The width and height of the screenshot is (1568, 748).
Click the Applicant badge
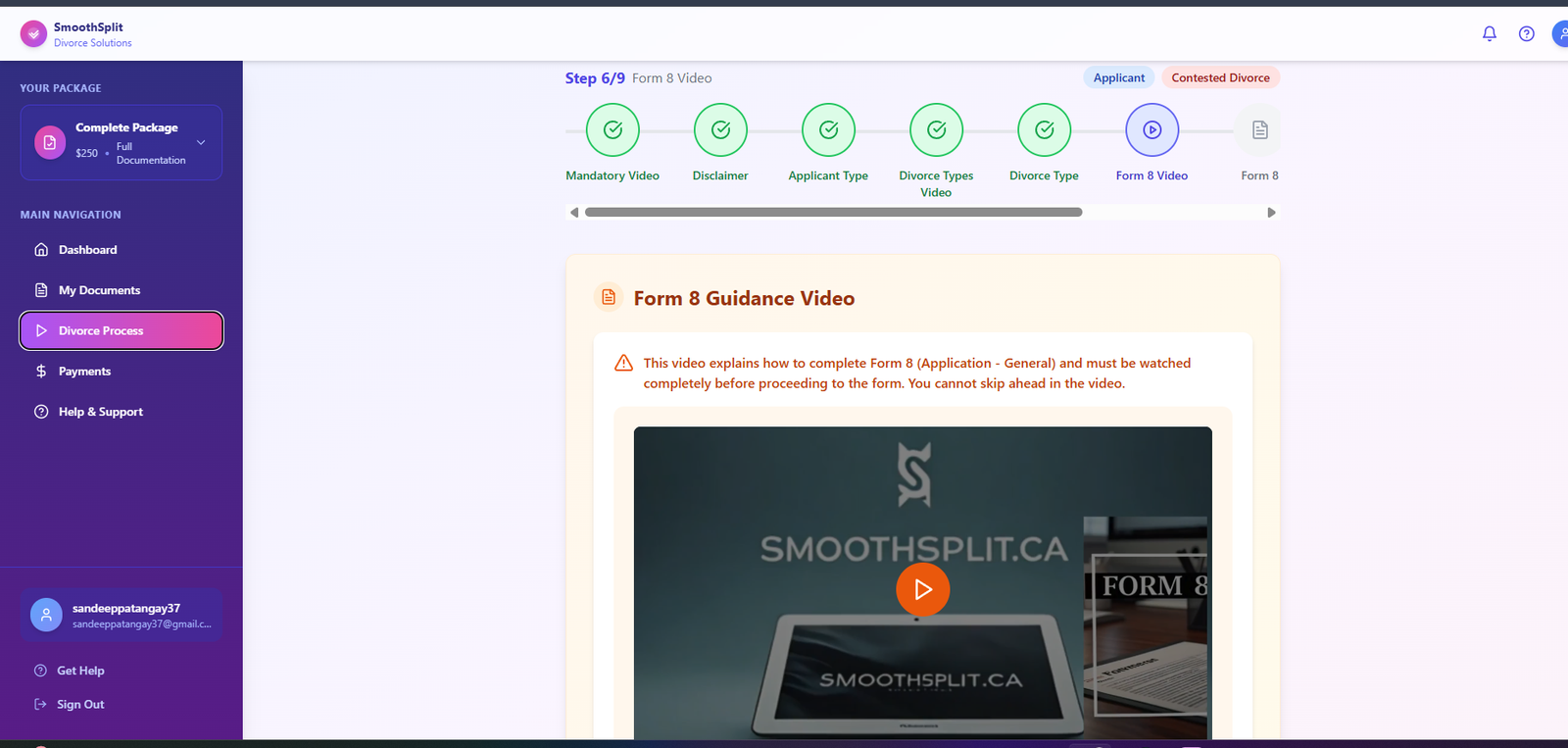pyautogui.click(x=1118, y=77)
